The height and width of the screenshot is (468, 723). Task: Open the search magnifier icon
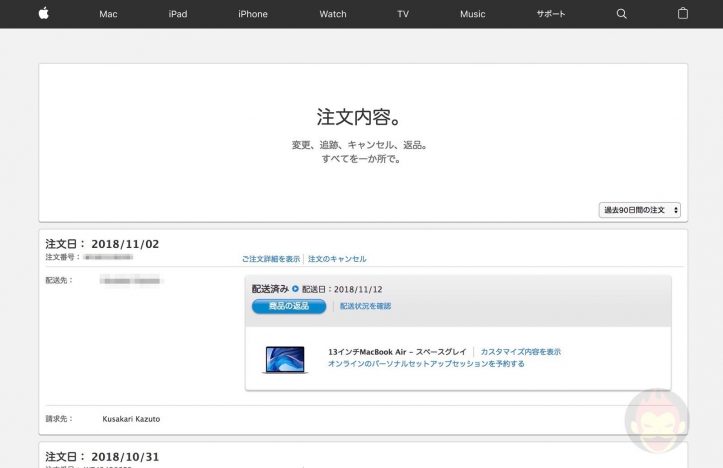point(621,14)
